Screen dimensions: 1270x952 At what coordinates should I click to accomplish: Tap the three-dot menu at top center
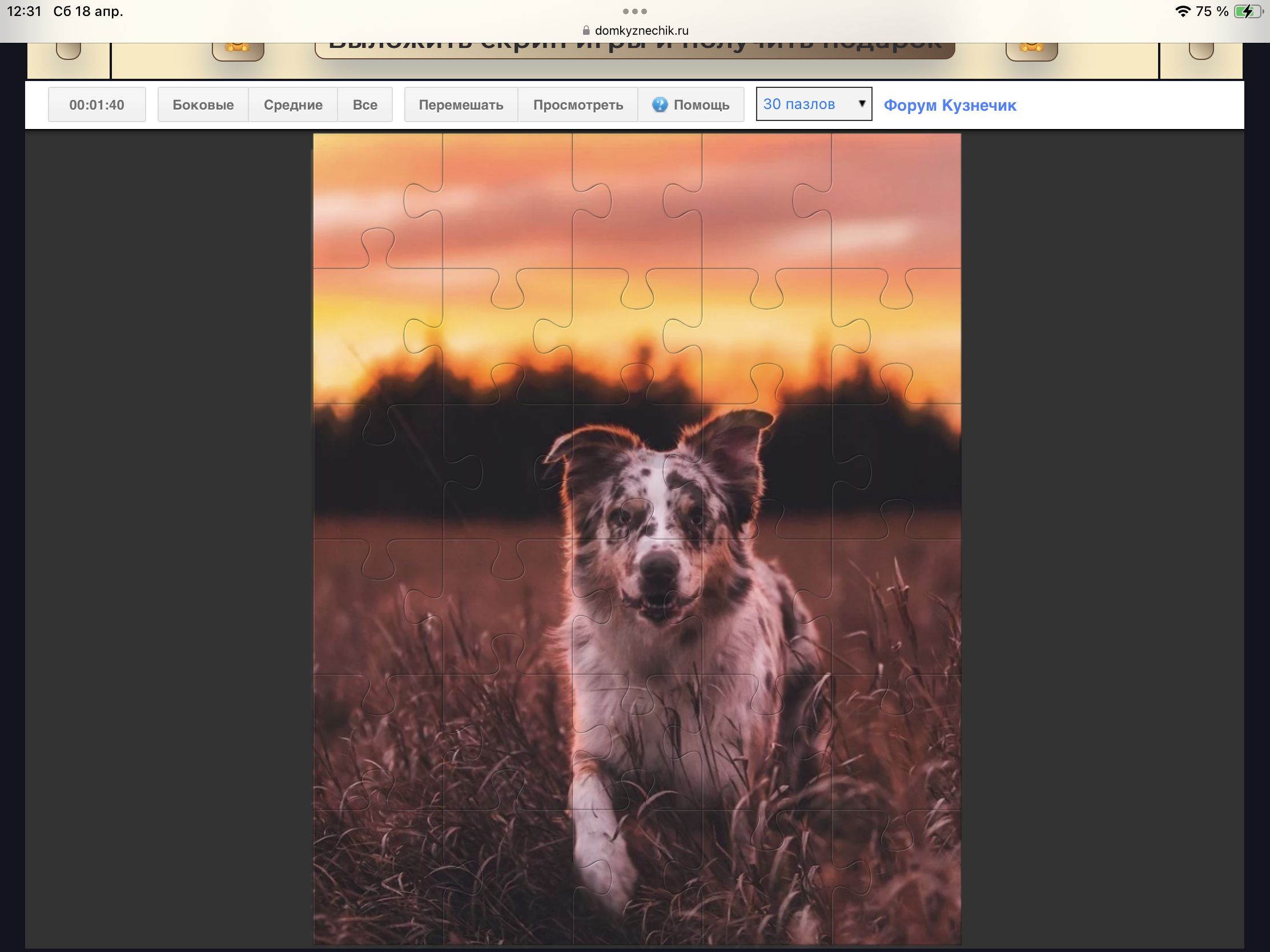634,11
